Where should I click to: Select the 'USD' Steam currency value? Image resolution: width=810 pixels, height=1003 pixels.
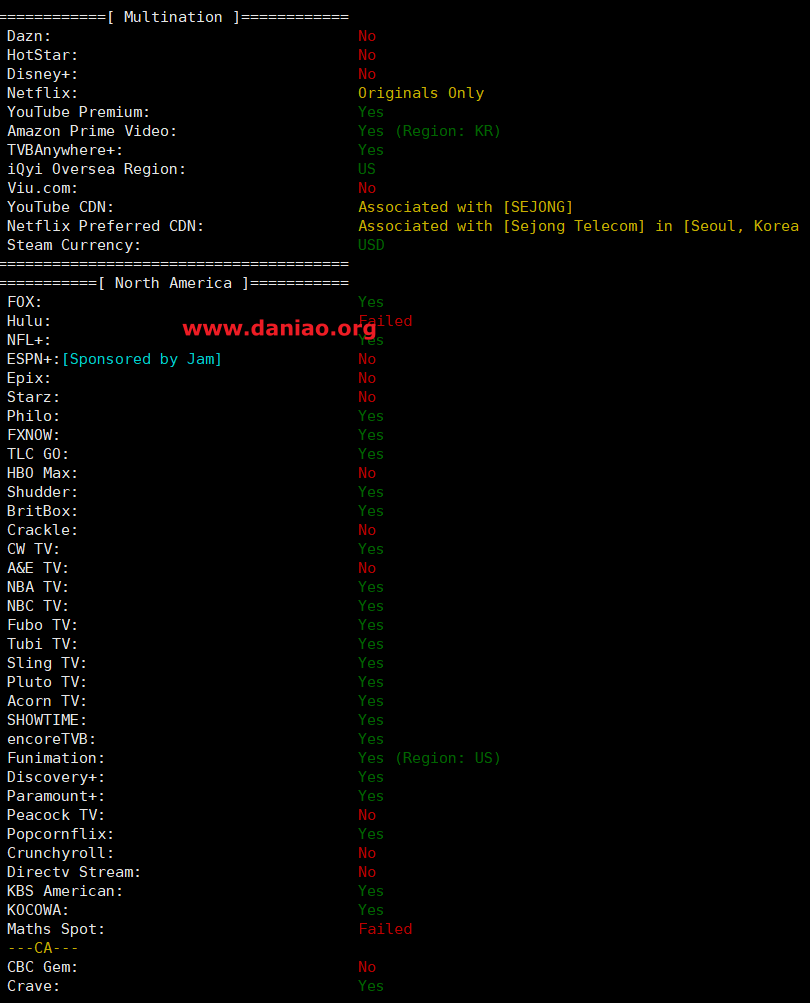point(371,246)
